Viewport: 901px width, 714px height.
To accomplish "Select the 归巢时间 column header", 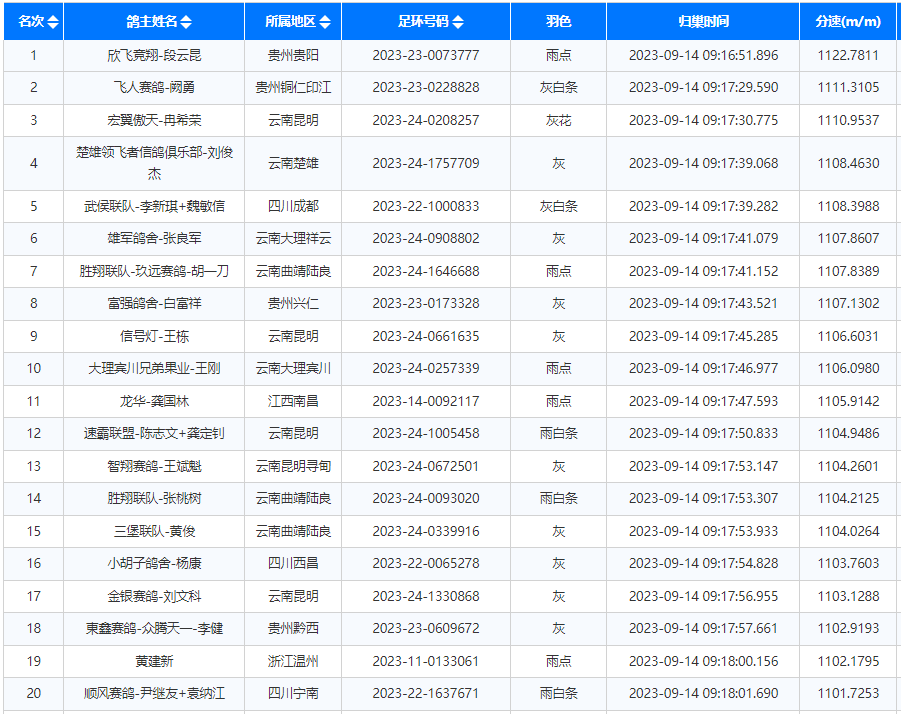I will click(x=703, y=21).
